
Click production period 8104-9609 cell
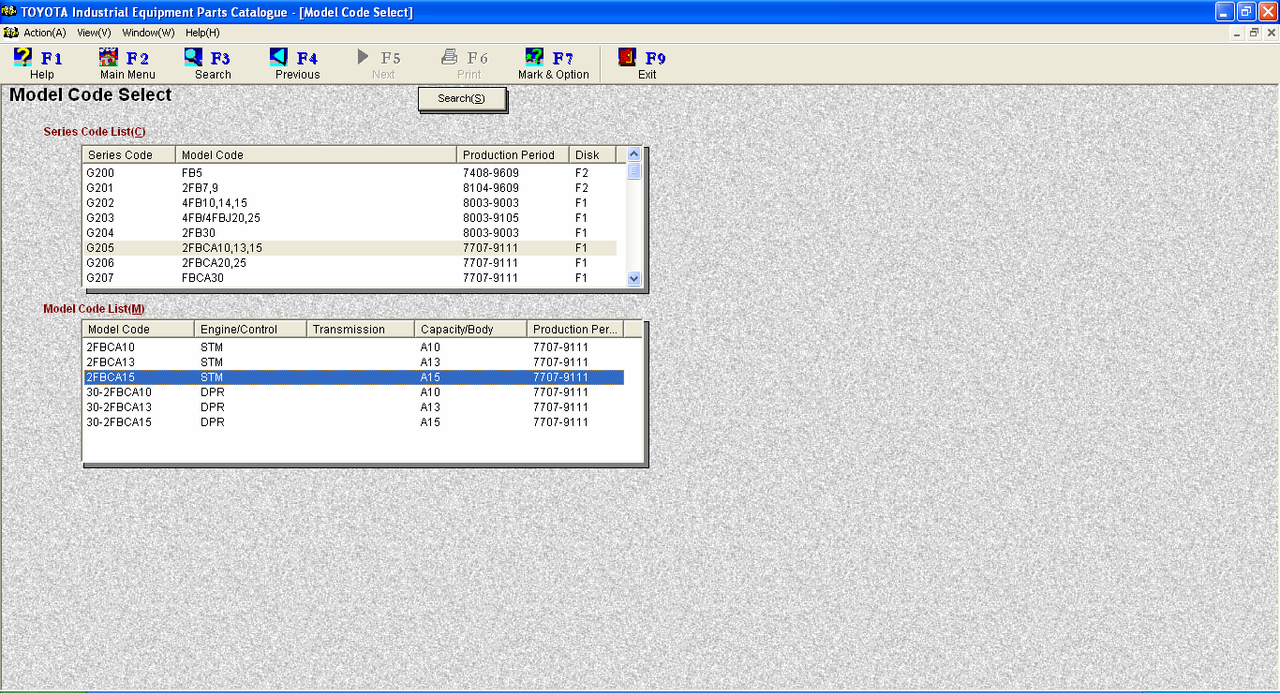[490, 188]
